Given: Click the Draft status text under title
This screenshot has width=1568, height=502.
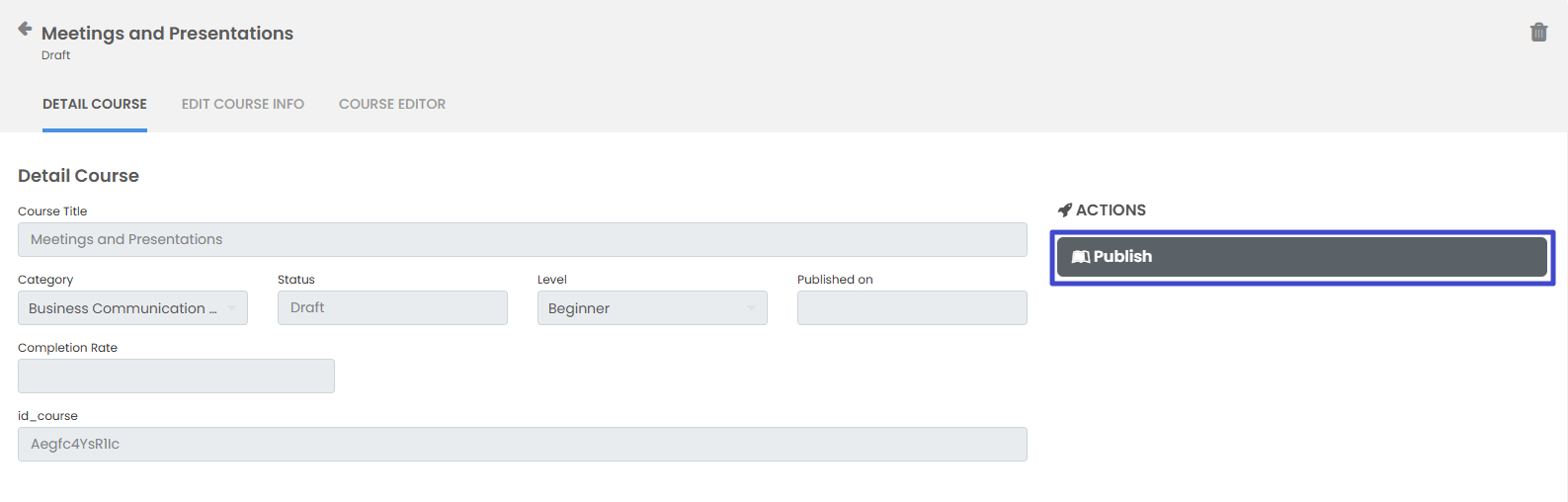Looking at the screenshot, I should tap(55, 55).
